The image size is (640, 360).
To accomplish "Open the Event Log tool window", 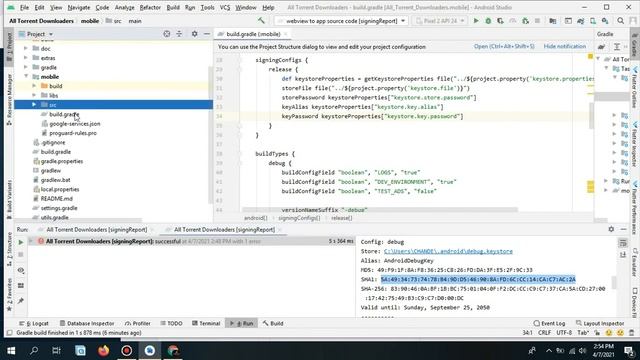I will point(549,323).
